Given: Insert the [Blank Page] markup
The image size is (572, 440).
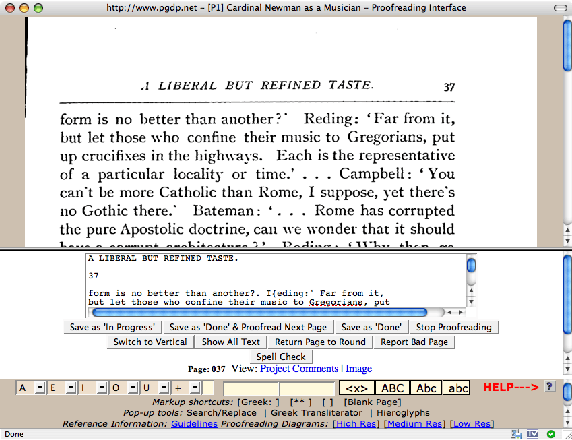Looking at the screenshot, I should coord(372,402).
